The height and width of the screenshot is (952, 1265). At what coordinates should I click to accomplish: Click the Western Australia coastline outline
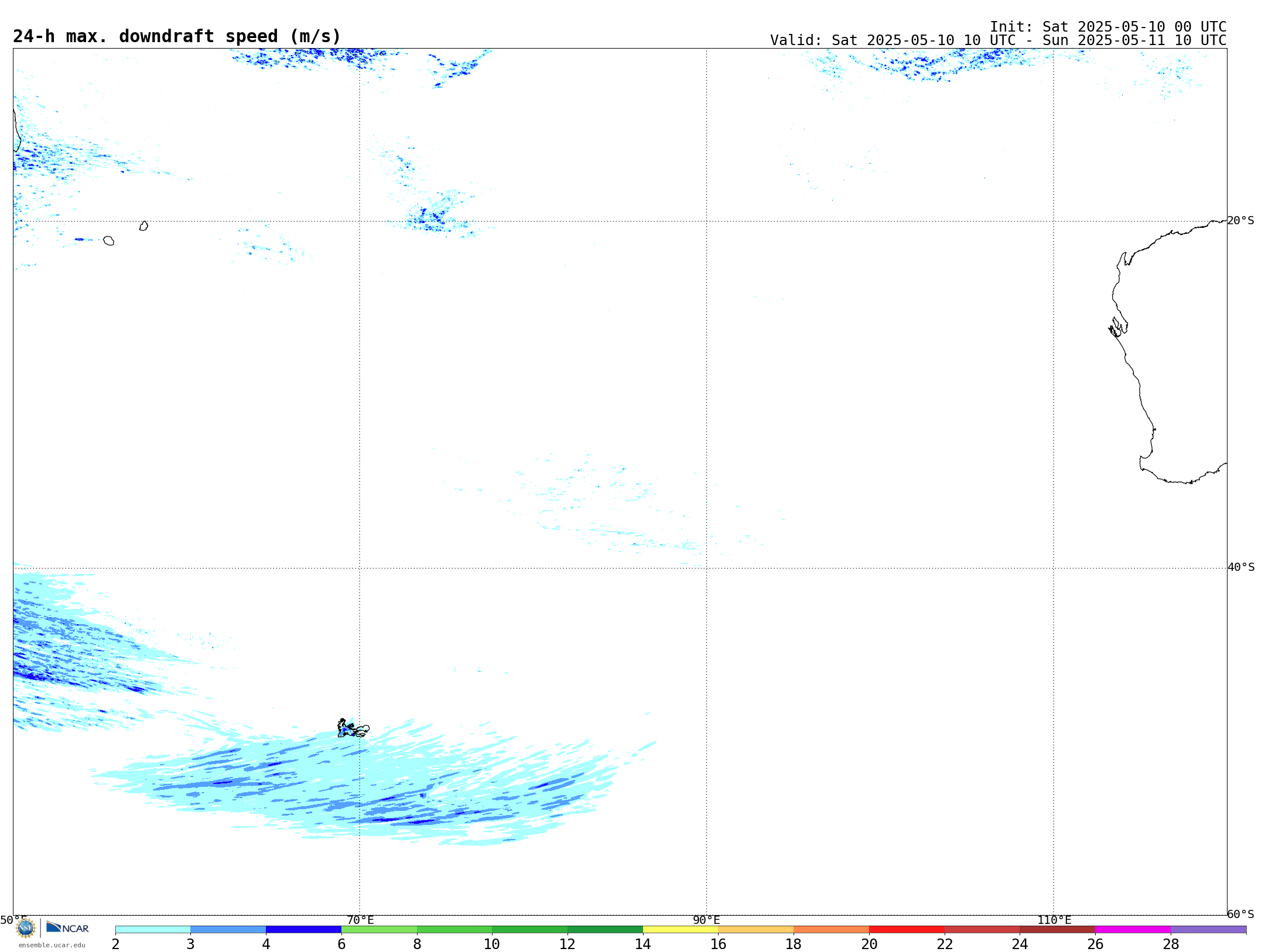point(1168,351)
